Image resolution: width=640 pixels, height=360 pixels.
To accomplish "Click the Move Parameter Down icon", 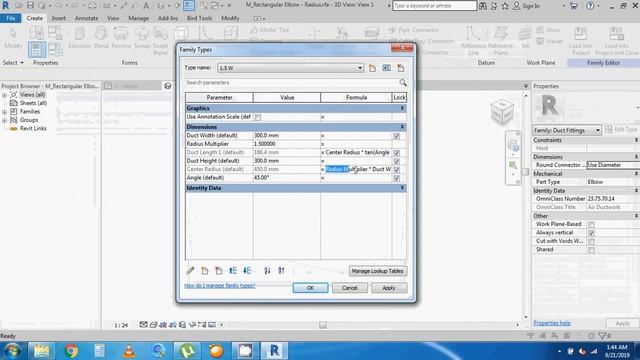I will click(247, 271).
